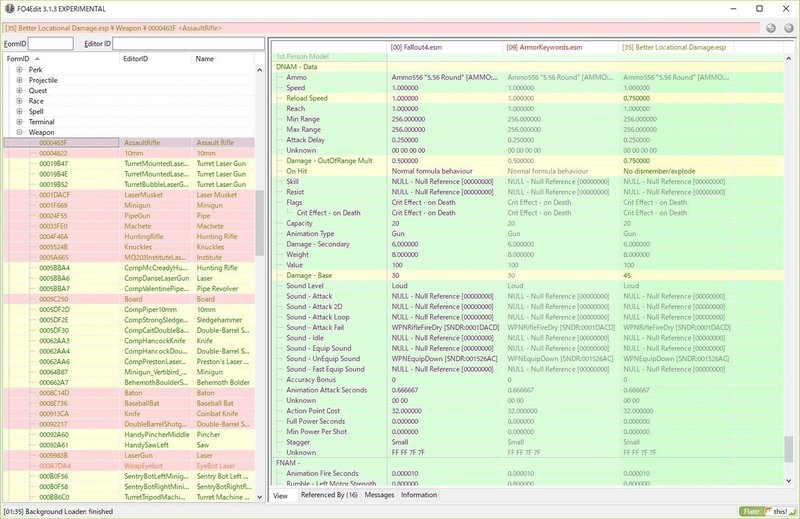Sort by Name column header
The width and height of the screenshot is (800, 519).
coord(222,59)
